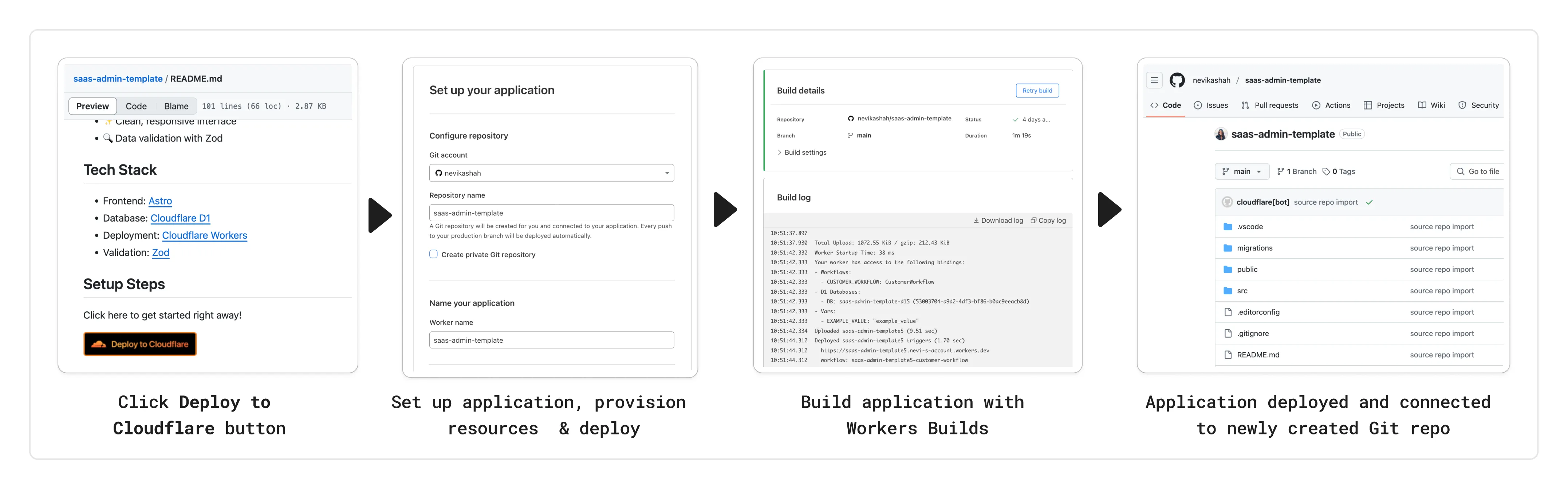
Task: Open the repository Wiki
Action: 1431,105
